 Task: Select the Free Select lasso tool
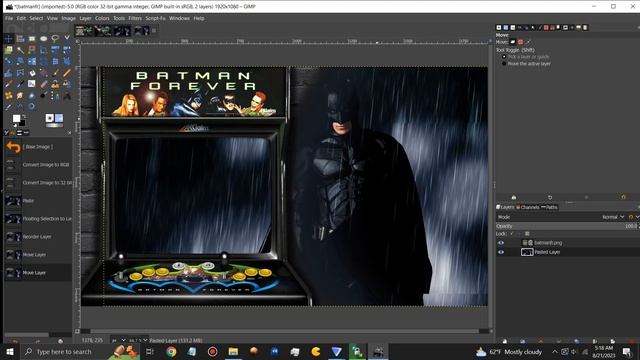point(56,38)
